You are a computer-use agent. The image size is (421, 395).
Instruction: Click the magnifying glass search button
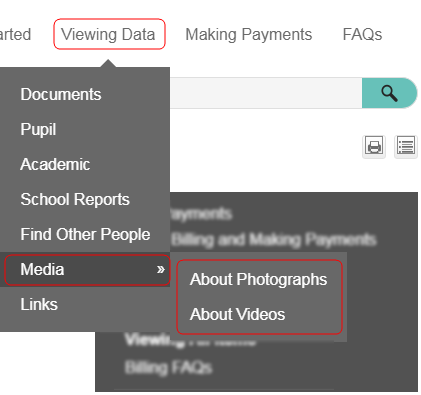[389, 93]
